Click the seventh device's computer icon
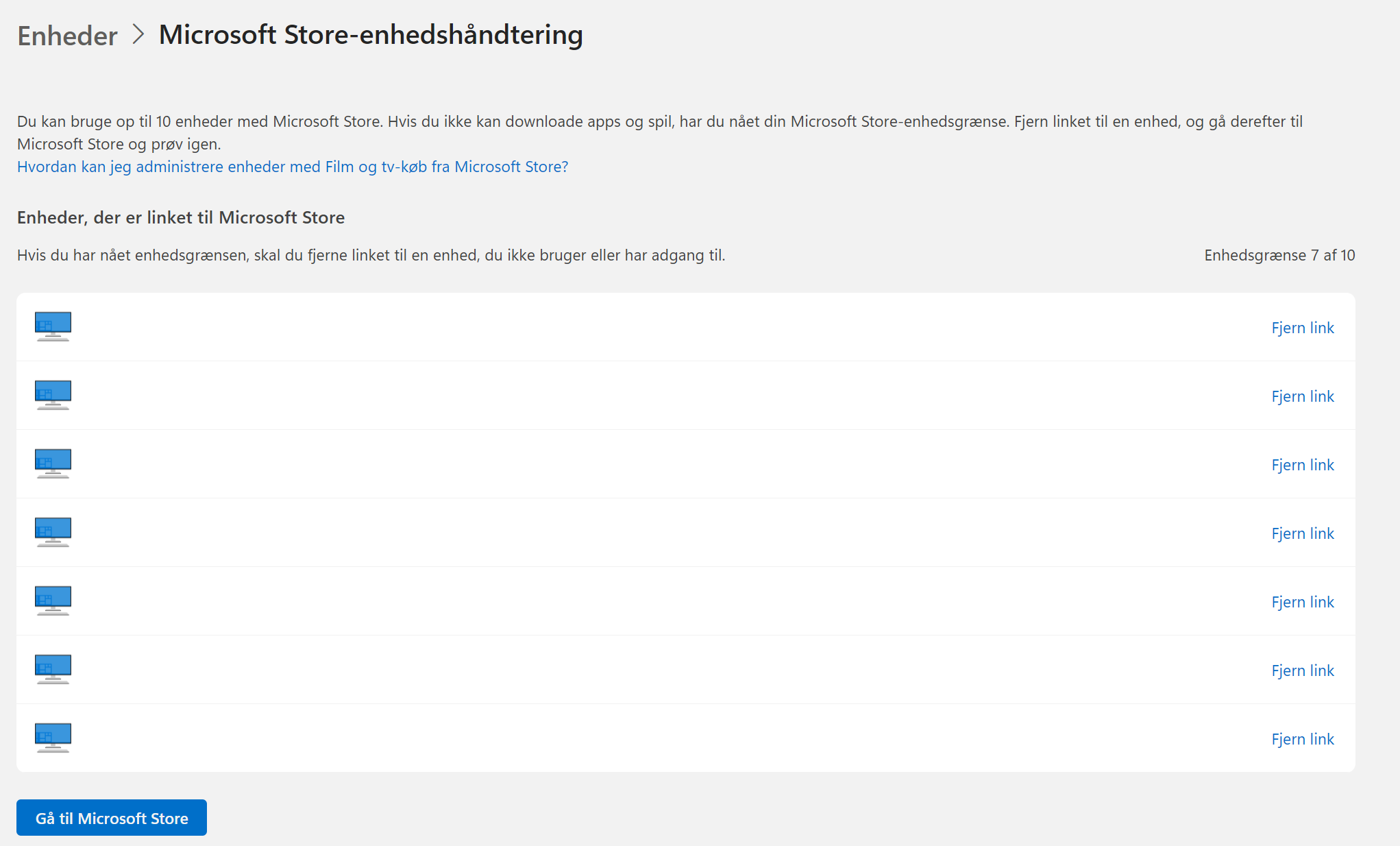This screenshot has height=846, width=1400. point(53,738)
